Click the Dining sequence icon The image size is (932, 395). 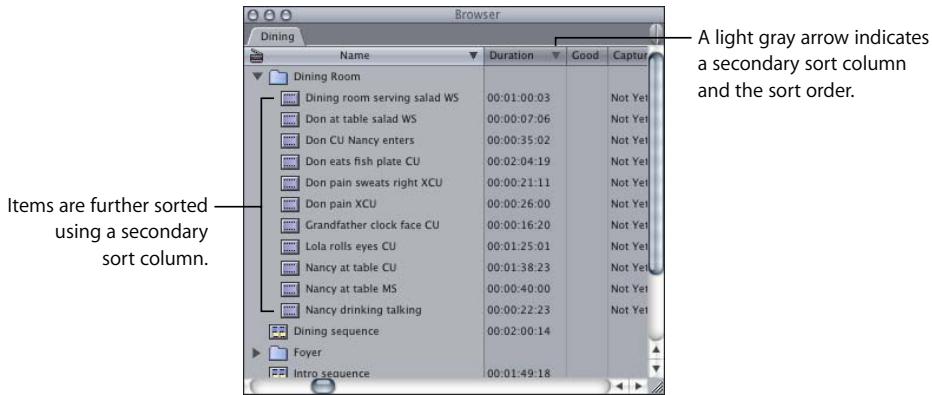pyautogui.click(x=278, y=331)
